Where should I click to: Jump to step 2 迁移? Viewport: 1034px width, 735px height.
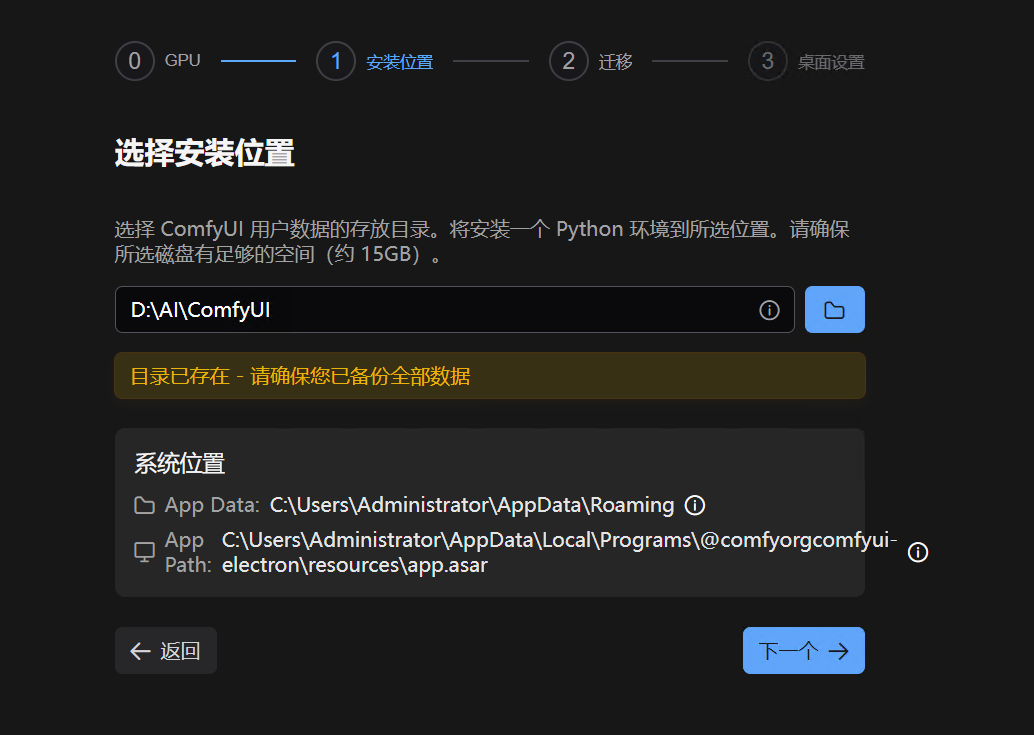(591, 61)
